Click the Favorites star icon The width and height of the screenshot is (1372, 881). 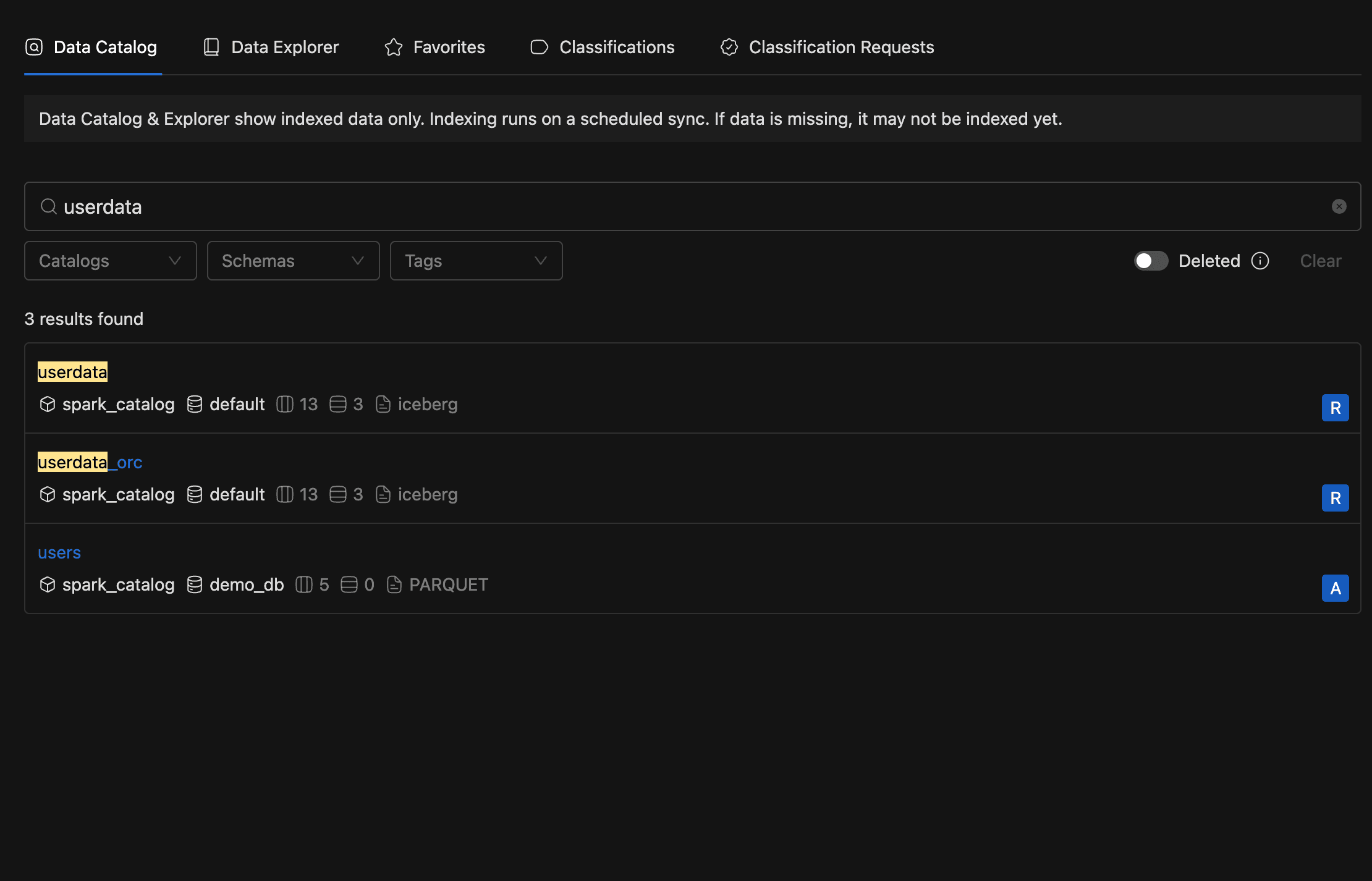click(x=392, y=46)
